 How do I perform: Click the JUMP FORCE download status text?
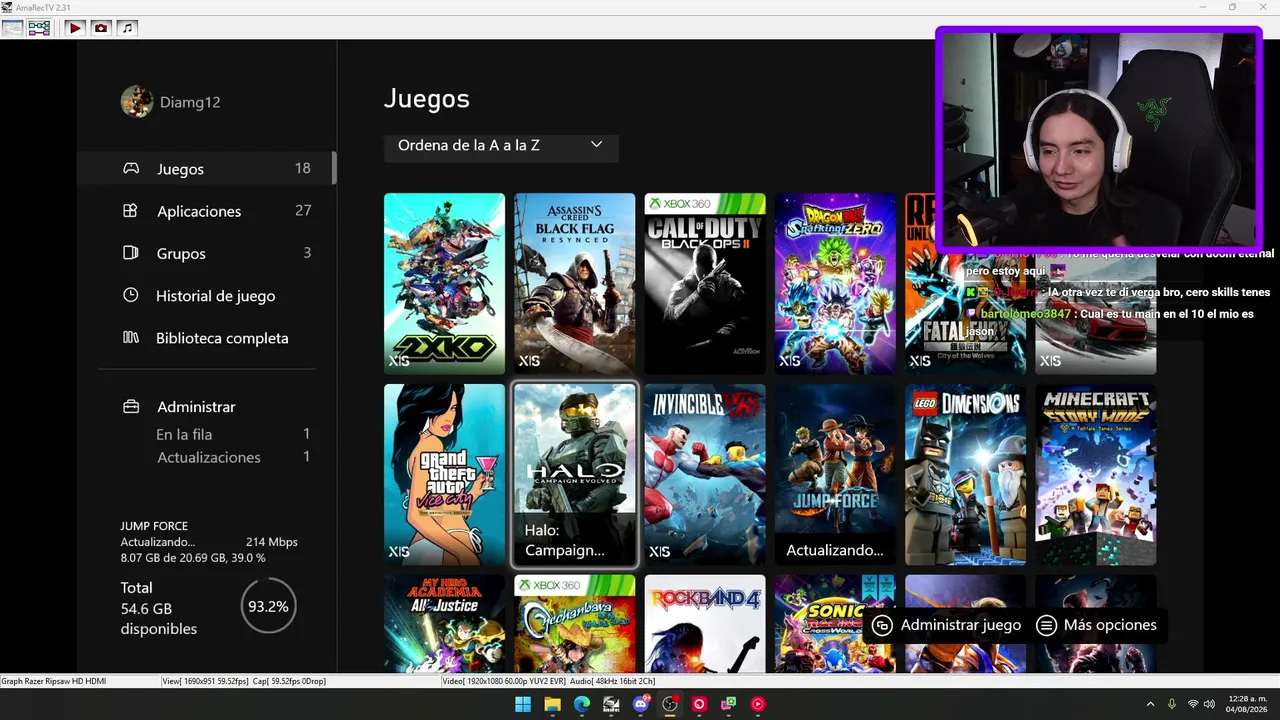[x=208, y=542]
